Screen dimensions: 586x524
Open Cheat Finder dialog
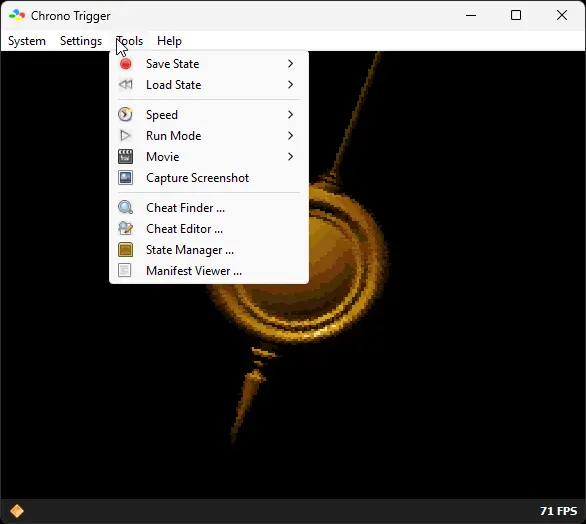209,207
